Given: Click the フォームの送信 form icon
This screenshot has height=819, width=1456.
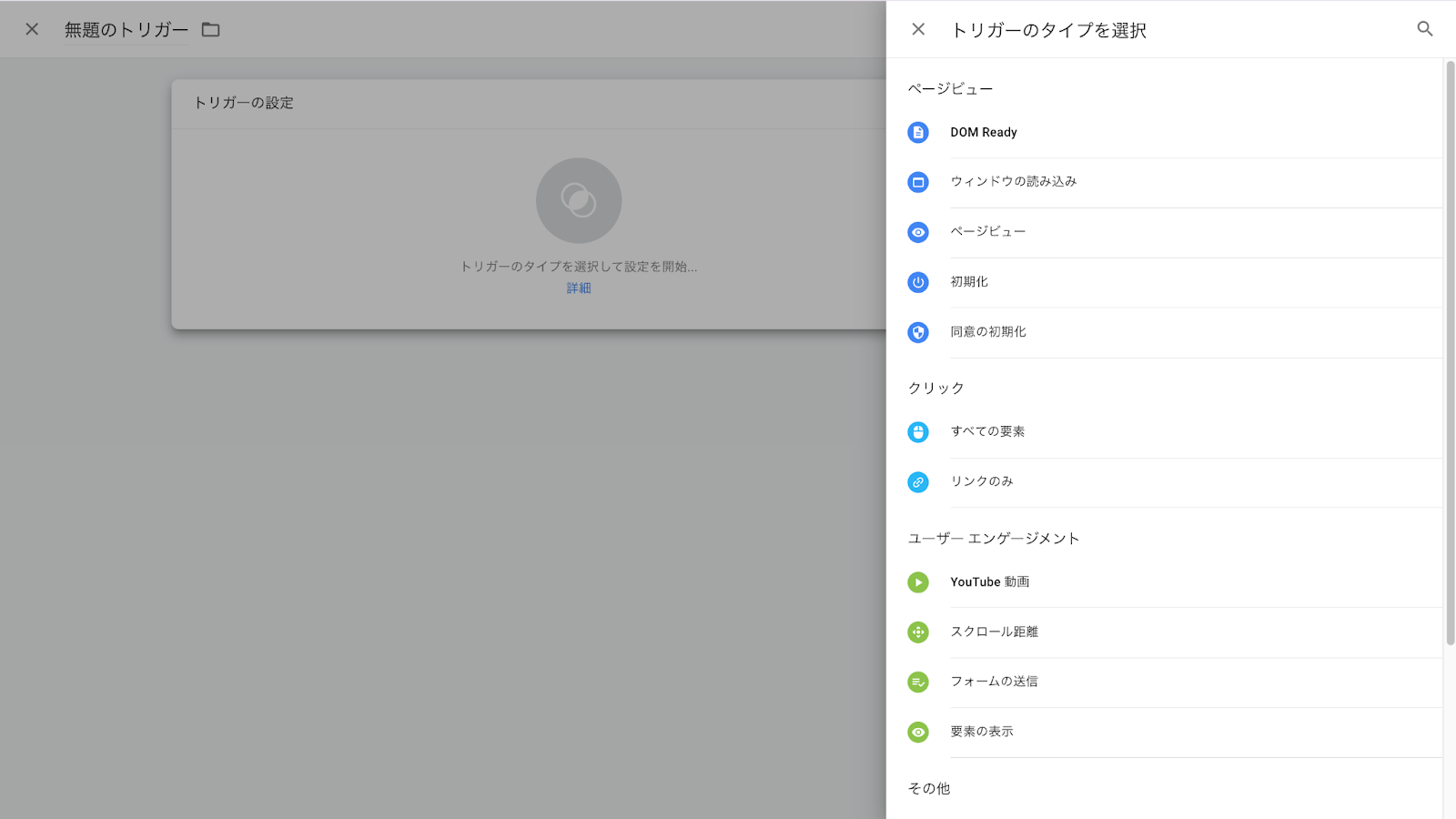Looking at the screenshot, I should tap(918, 682).
